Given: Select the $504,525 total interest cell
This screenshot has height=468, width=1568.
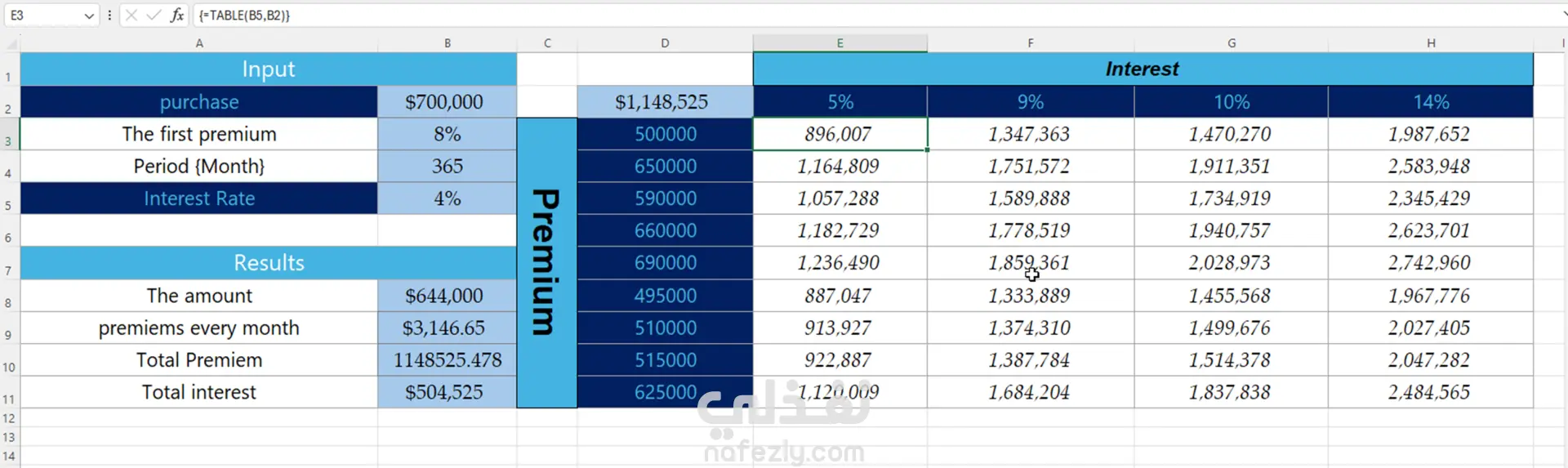Looking at the screenshot, I should [447, 392].
